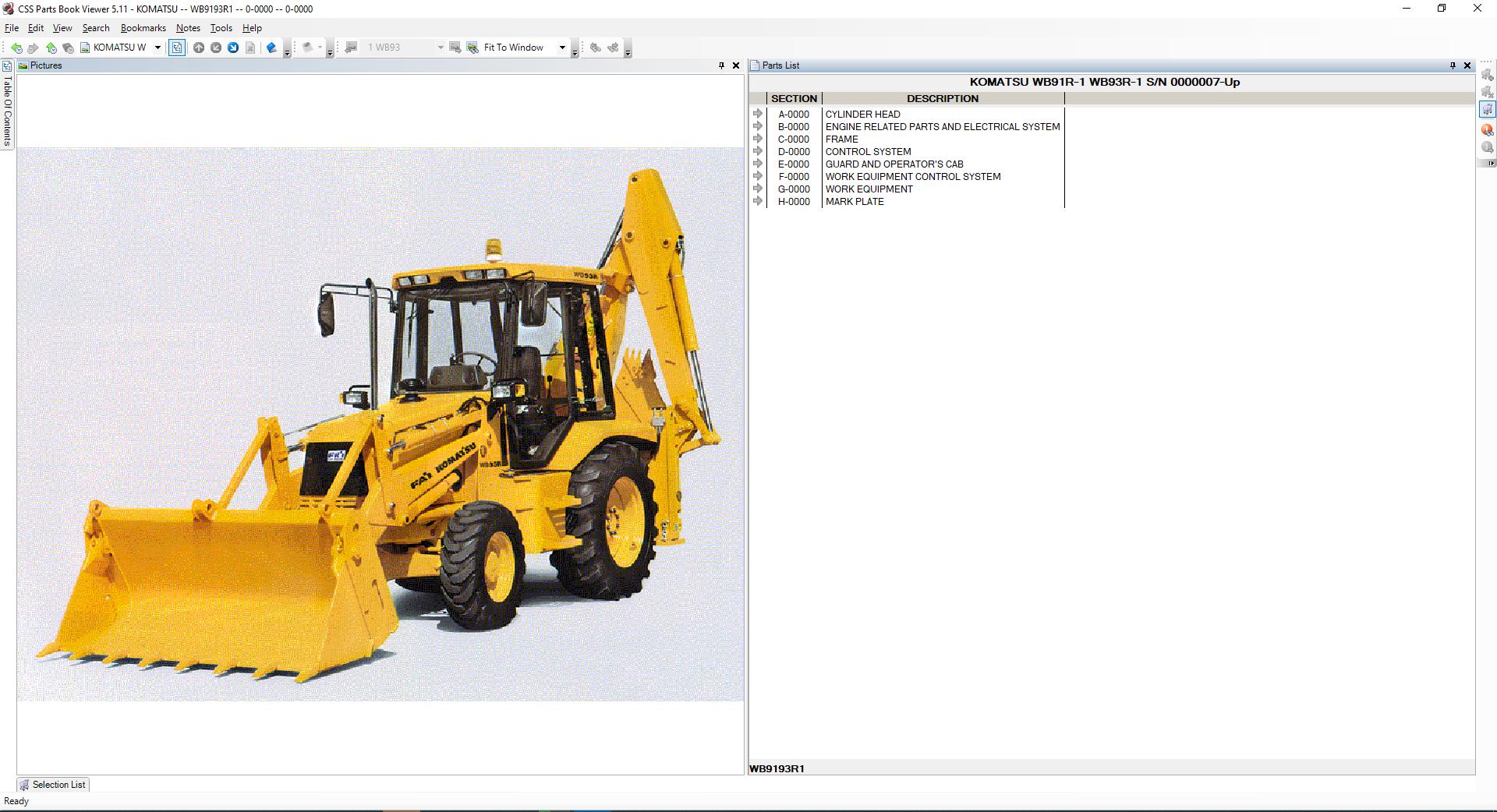
Task: Click the add-to-shopping-cart icon in right panel
Action: (x=1487, y=74)
